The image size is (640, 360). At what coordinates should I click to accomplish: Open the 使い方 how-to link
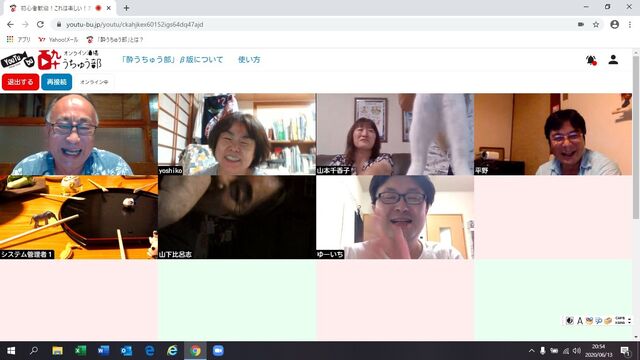click(249, 60)
